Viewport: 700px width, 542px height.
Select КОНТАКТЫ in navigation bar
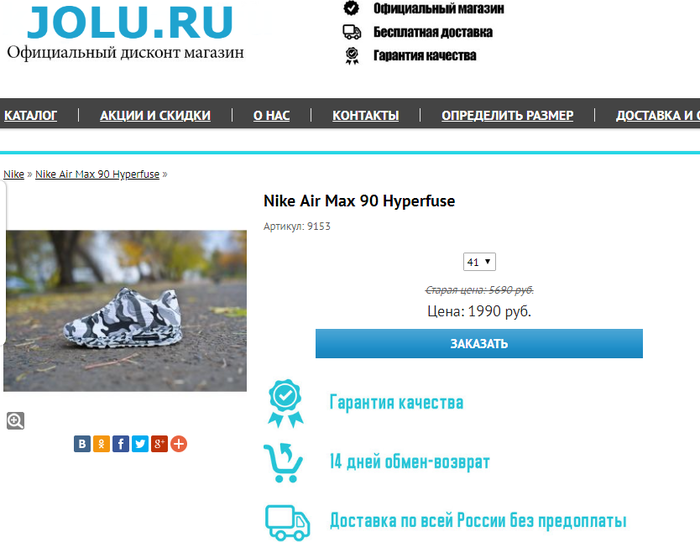click(365, 115)
